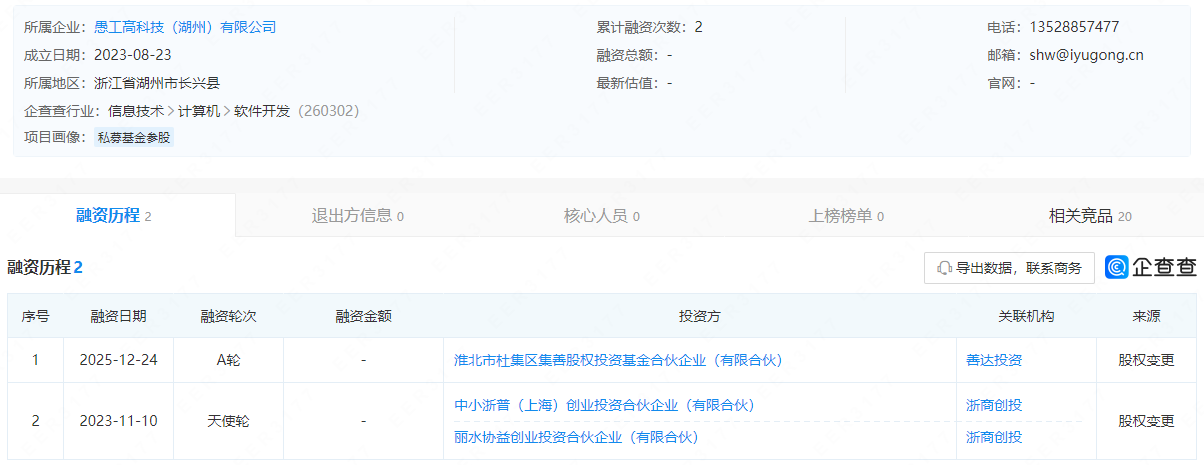1204x465 pixels.
Task: Click the date 2023-11-10 cell
Action: (118, 421)
